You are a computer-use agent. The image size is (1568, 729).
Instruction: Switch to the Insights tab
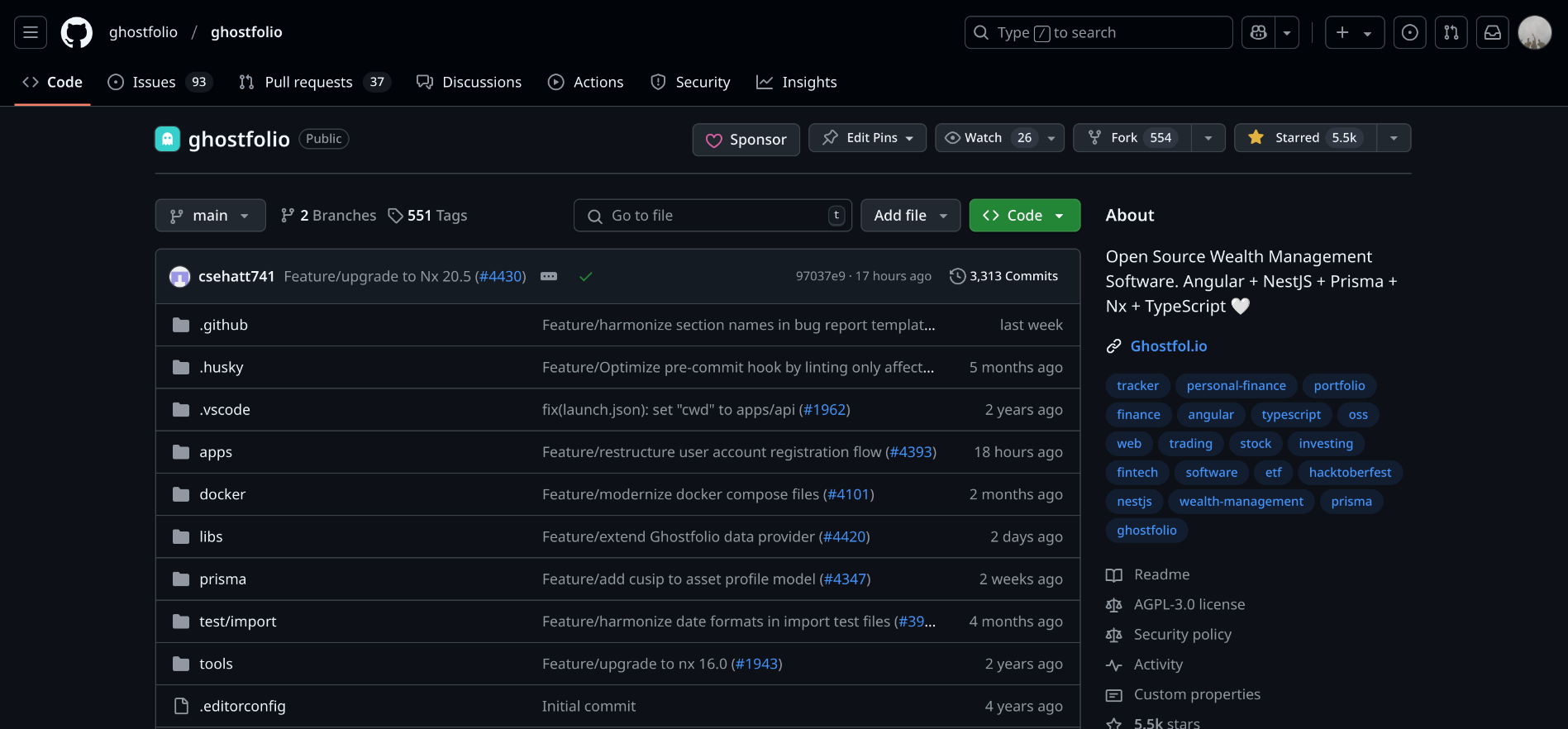click(x=796, y=82)
